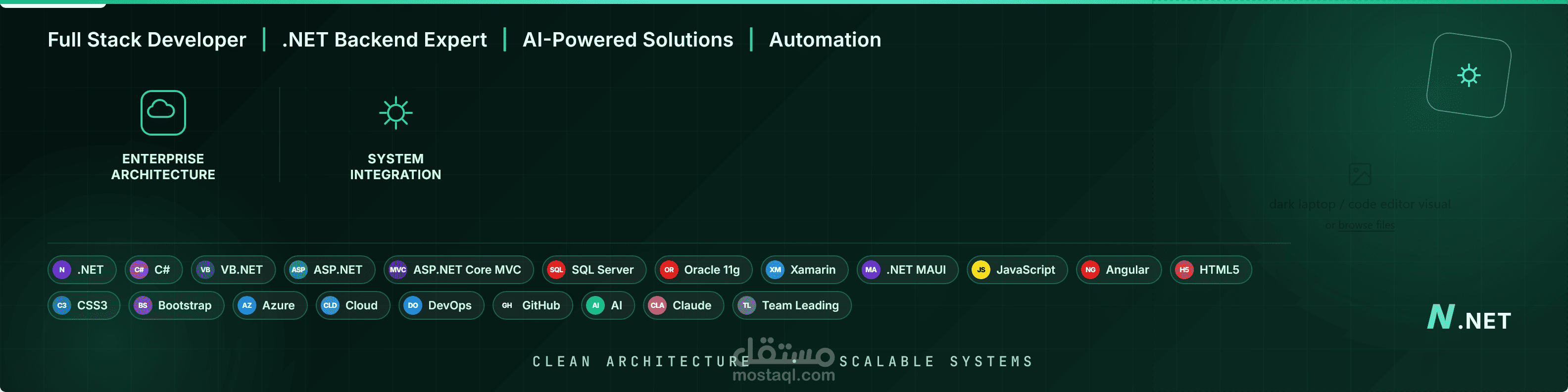This screenshot has width=1568, height=392.
Task: Click the Bootstrap skill badge
Action: click(x=177, y=305)
